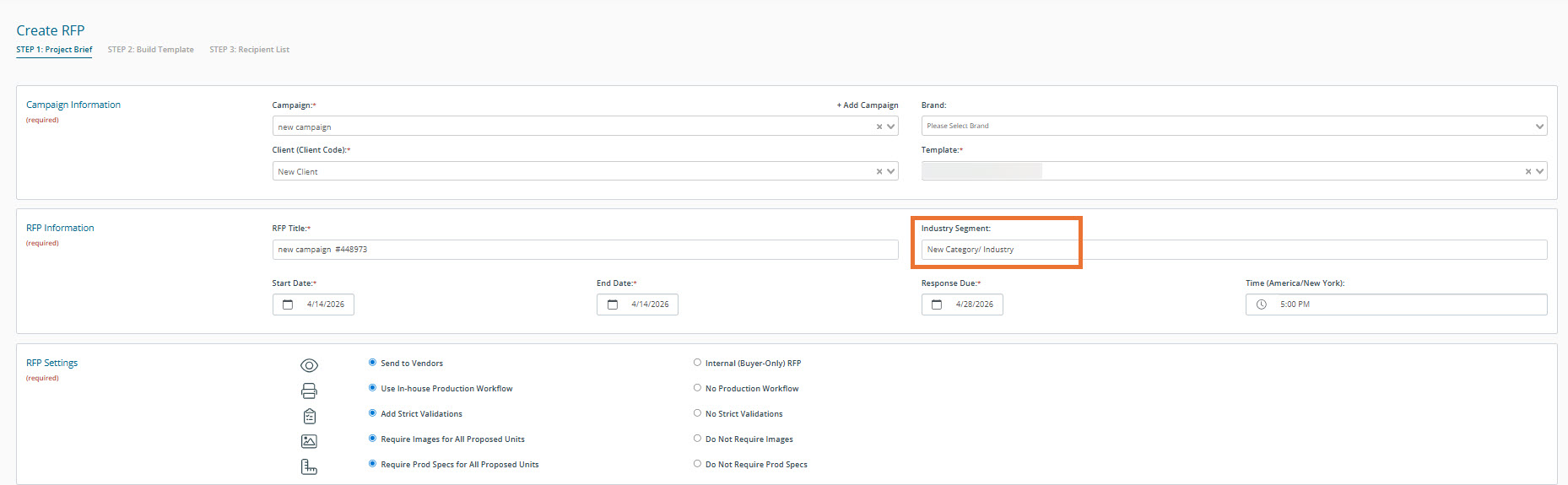Clear the Campaign selection with X icon
This screenshot has height=485, width=1568.
pyautogui.click(x=879, y=127)
